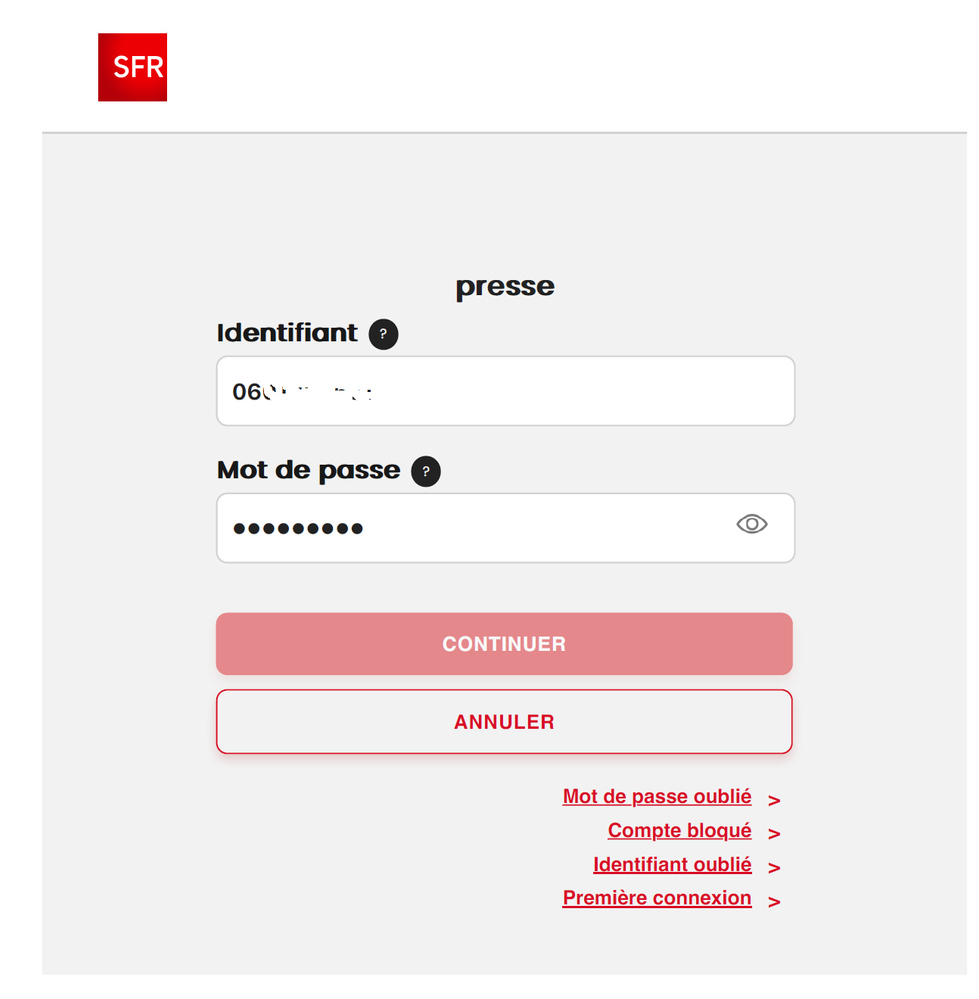
Task: Open the Identifiant help tooltip icon
Action: 383,334
